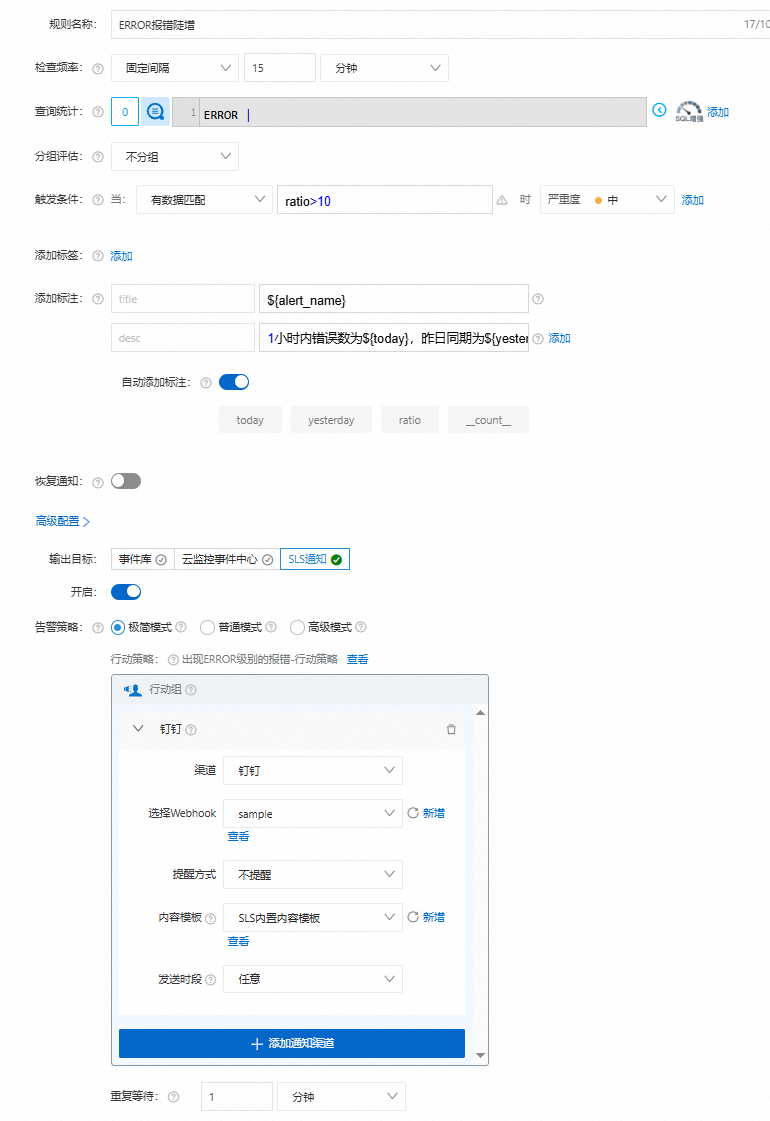770x1121 pixels.
Task: Open the SLS内置内容模板 dropdown
Action: 313,917
